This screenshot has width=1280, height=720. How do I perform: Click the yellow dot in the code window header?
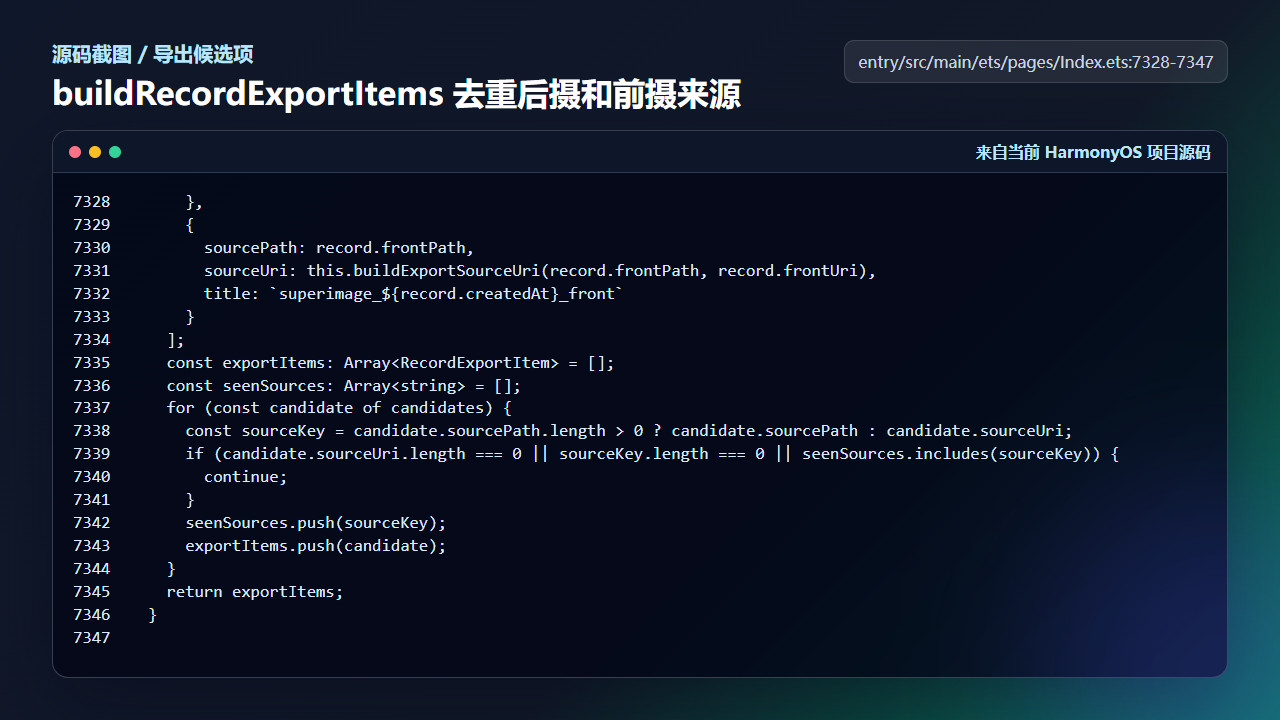coord(95,152)
